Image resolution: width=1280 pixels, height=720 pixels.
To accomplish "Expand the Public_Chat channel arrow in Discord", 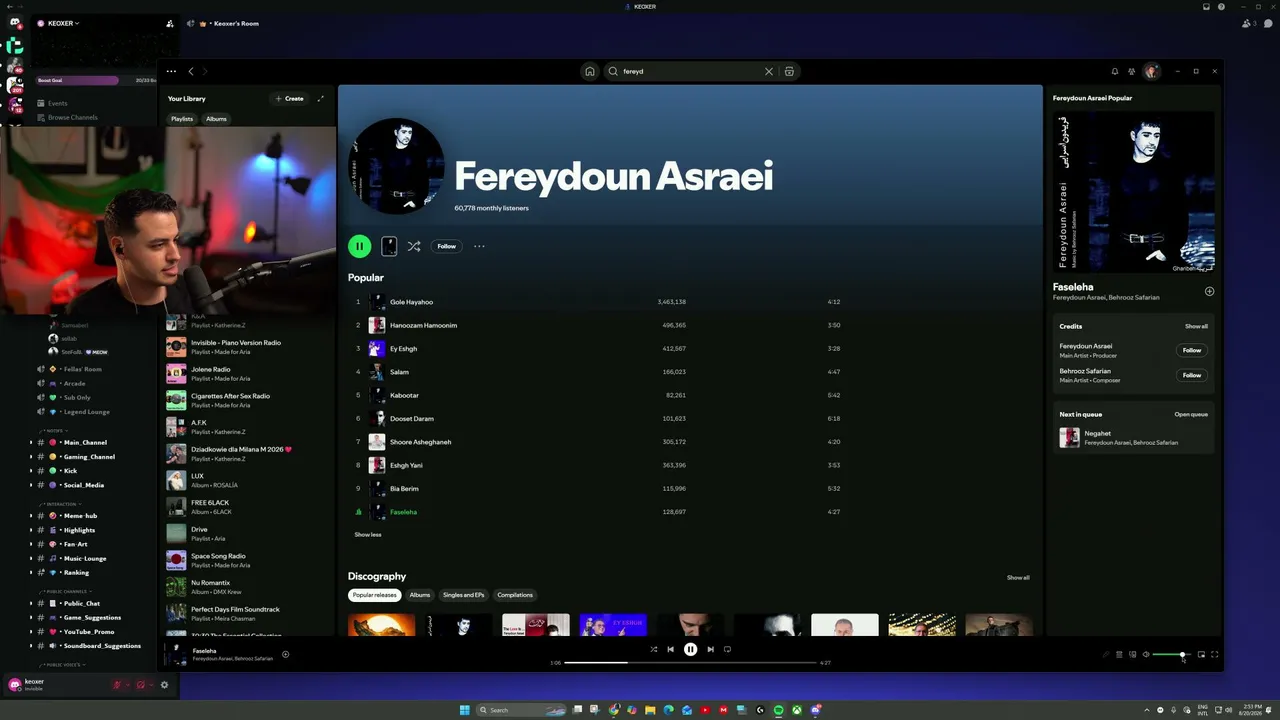I will click(x=31, y=604).
